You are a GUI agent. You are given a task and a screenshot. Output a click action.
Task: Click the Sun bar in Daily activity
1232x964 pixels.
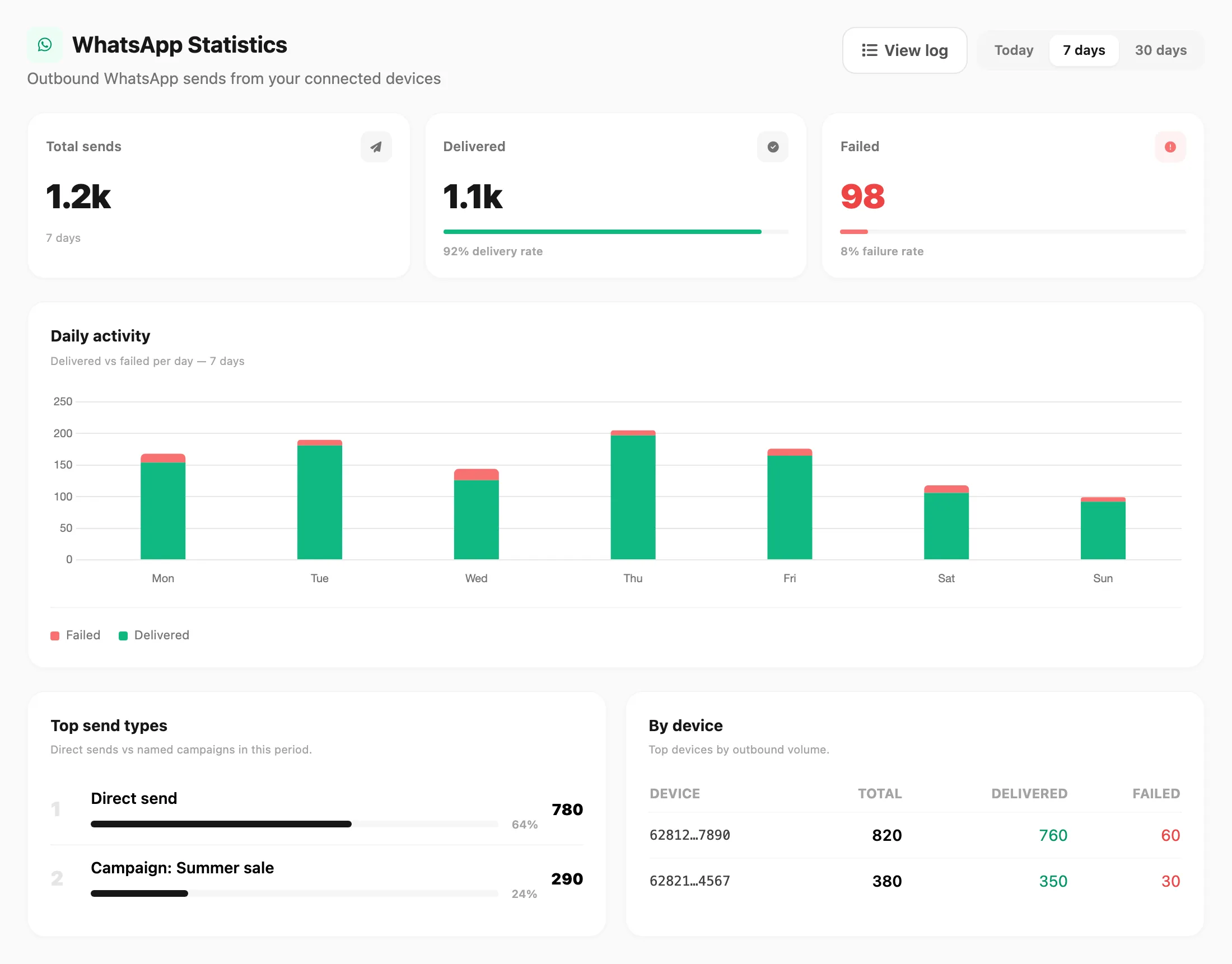pos(1103,528)
